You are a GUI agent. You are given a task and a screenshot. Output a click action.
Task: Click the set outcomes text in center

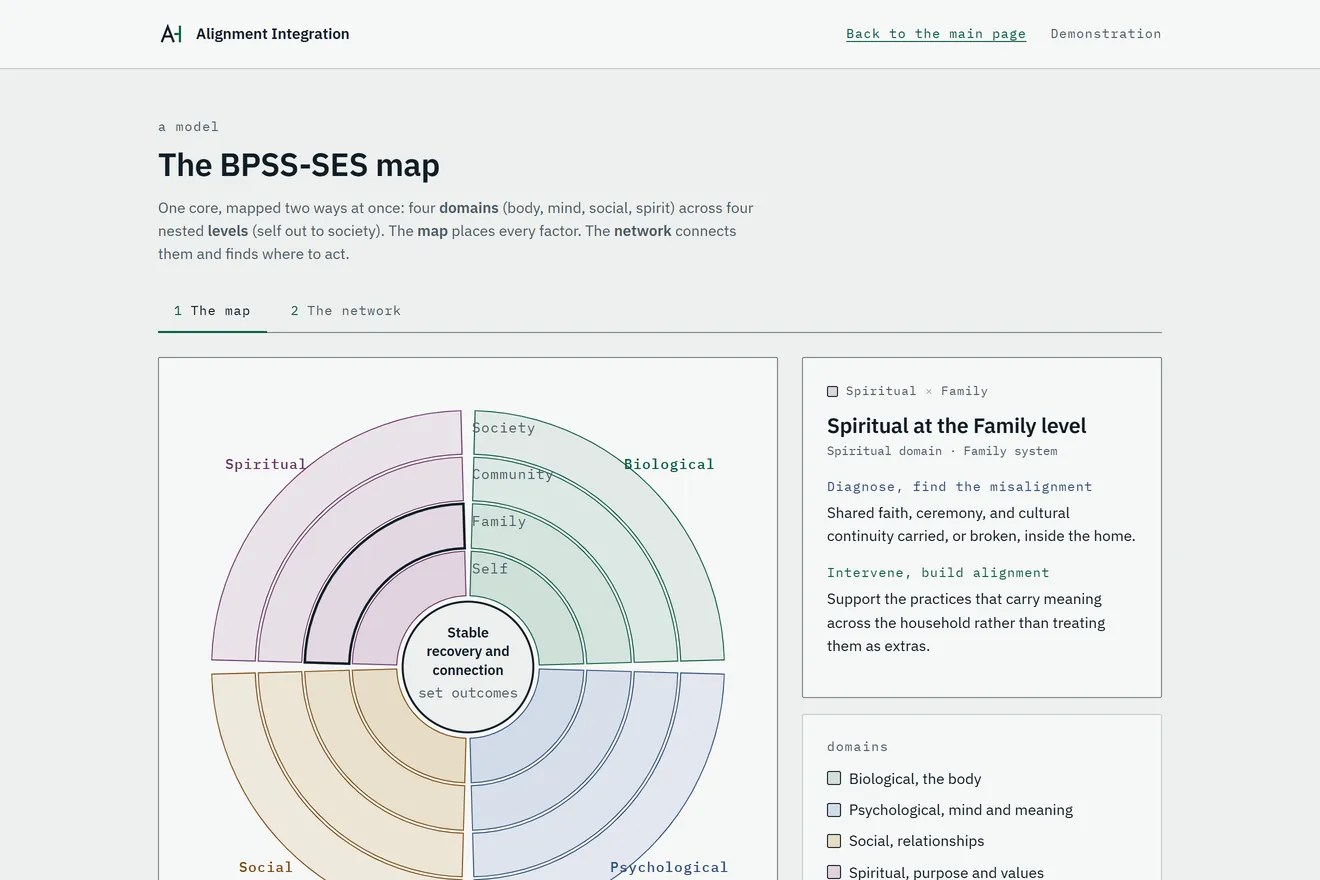[x=468, y=693]
